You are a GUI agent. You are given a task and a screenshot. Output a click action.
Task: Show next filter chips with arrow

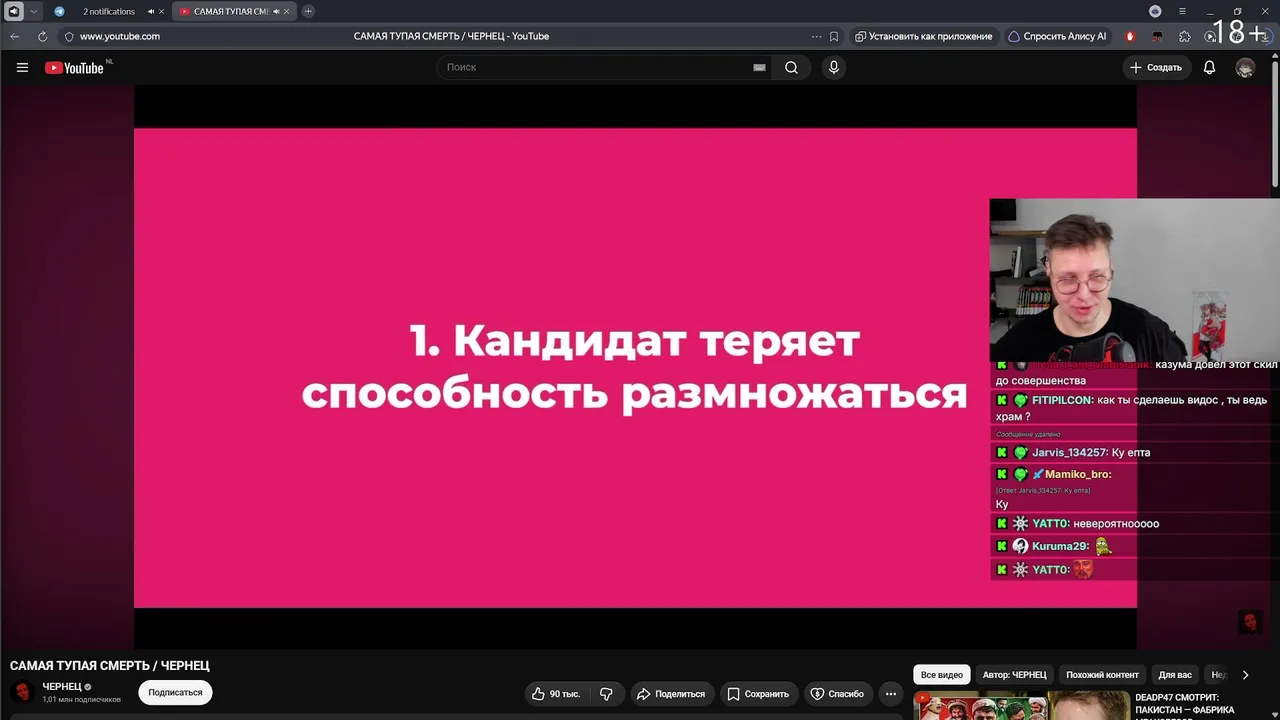pyautogui.click(x=1245, y=675)
